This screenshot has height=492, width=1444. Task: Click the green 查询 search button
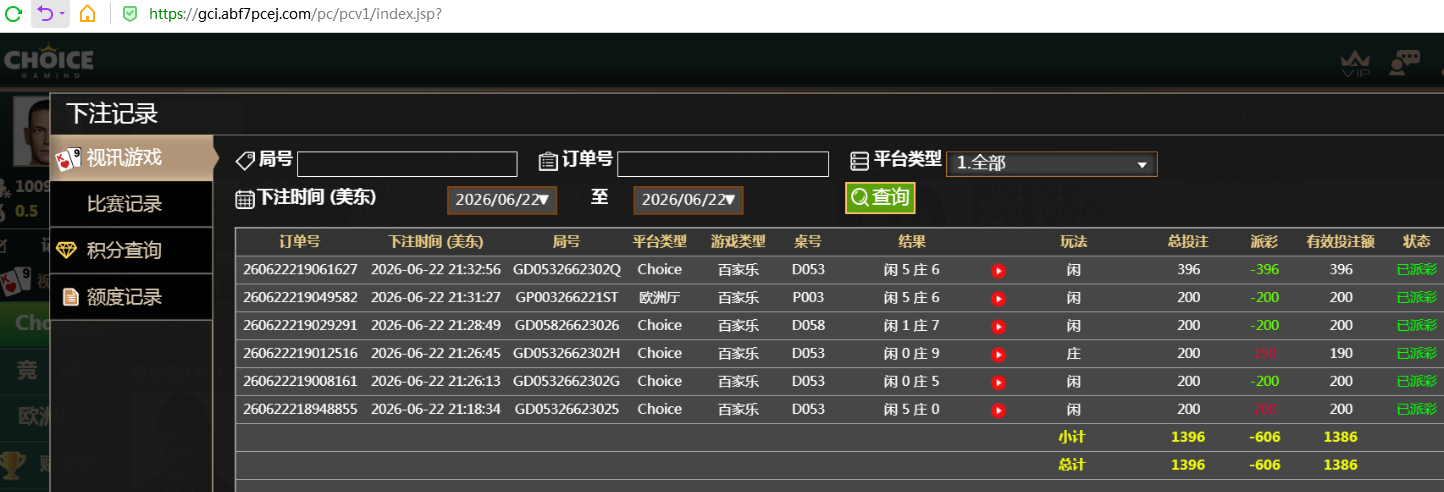pyautogui.click(x=880, y=198)
